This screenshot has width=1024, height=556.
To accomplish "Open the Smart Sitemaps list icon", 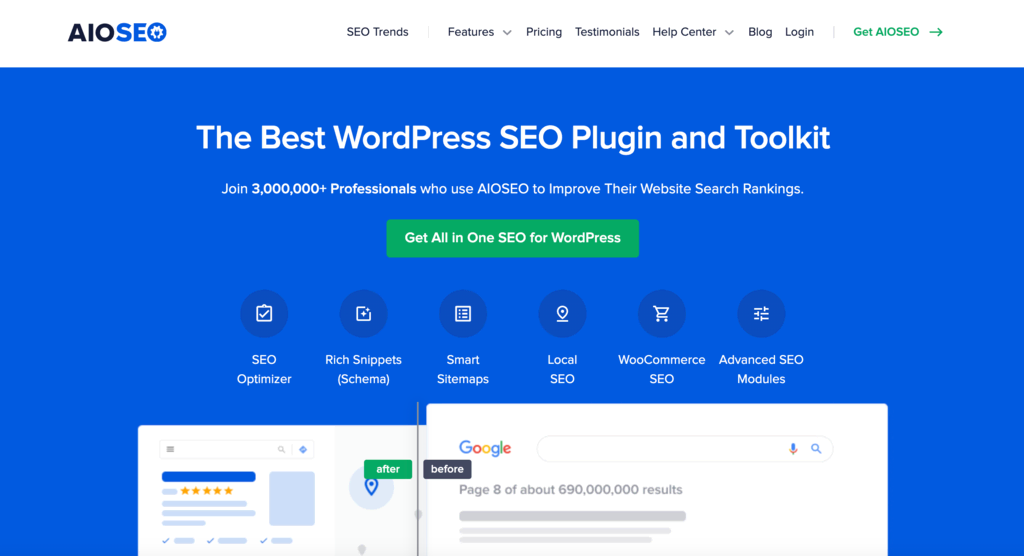I will (463, 314).
